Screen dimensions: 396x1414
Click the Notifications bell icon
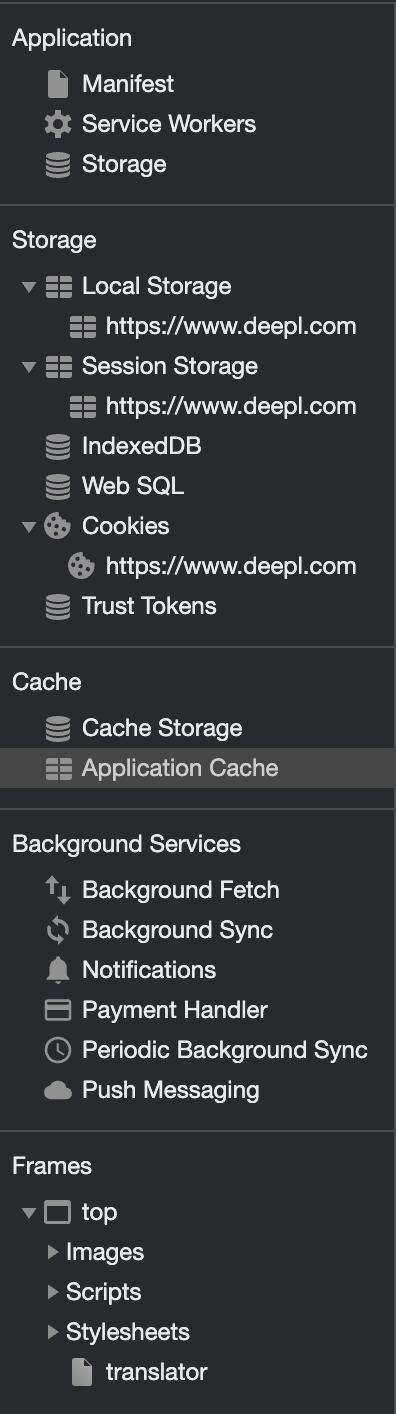pos(58,970)
